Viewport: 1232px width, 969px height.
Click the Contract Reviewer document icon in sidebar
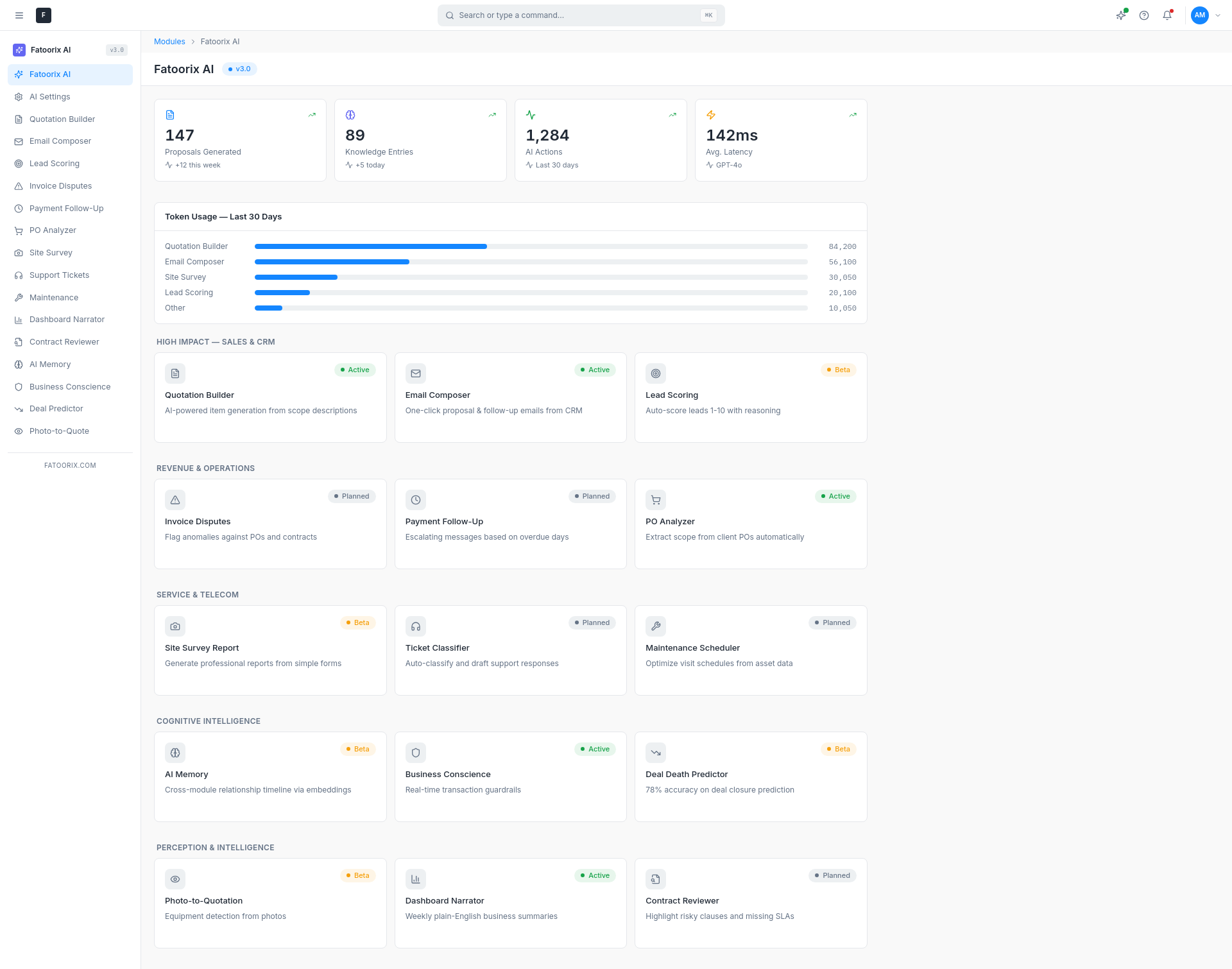[x=19, y=342]
